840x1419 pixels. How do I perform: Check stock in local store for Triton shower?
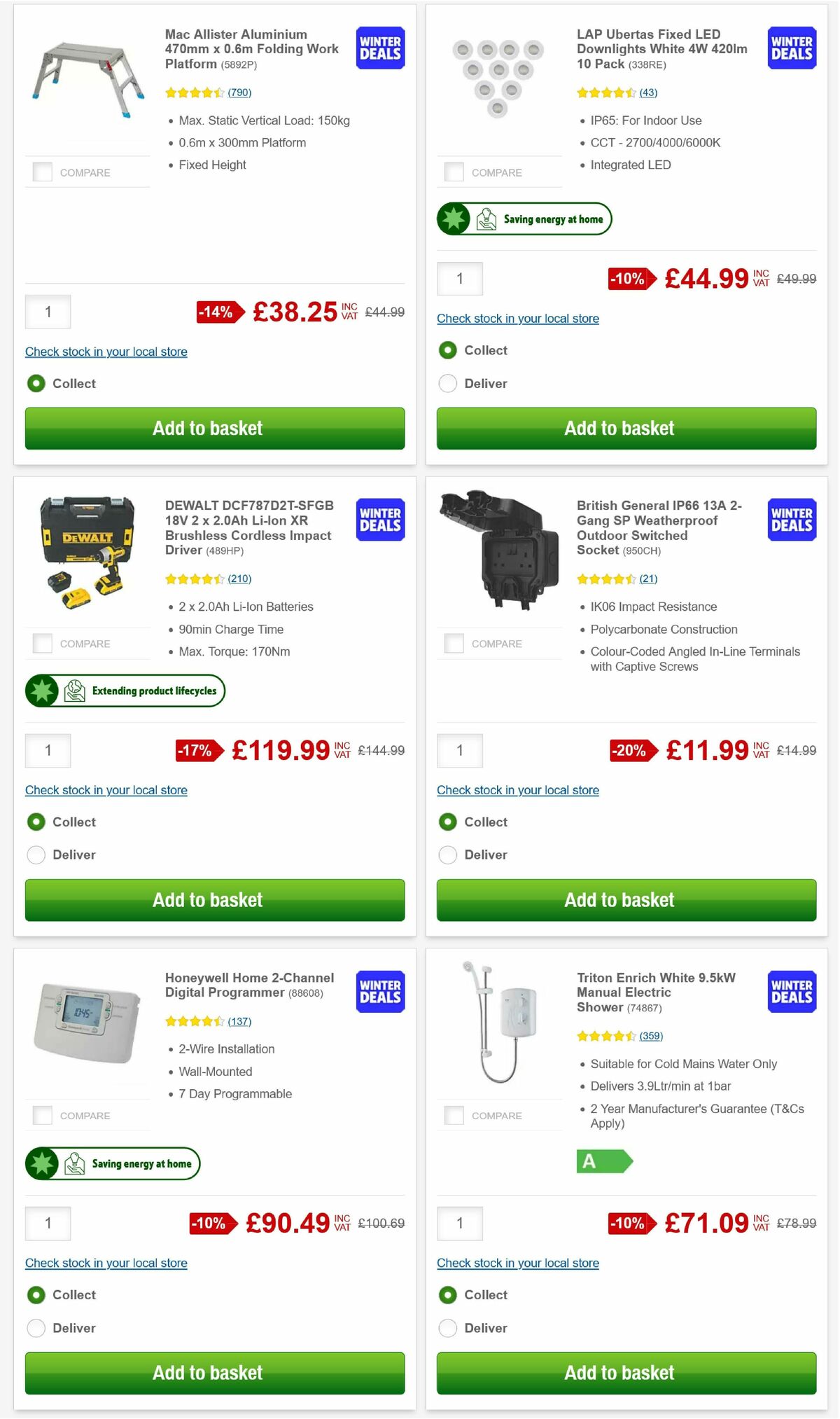518,1262
